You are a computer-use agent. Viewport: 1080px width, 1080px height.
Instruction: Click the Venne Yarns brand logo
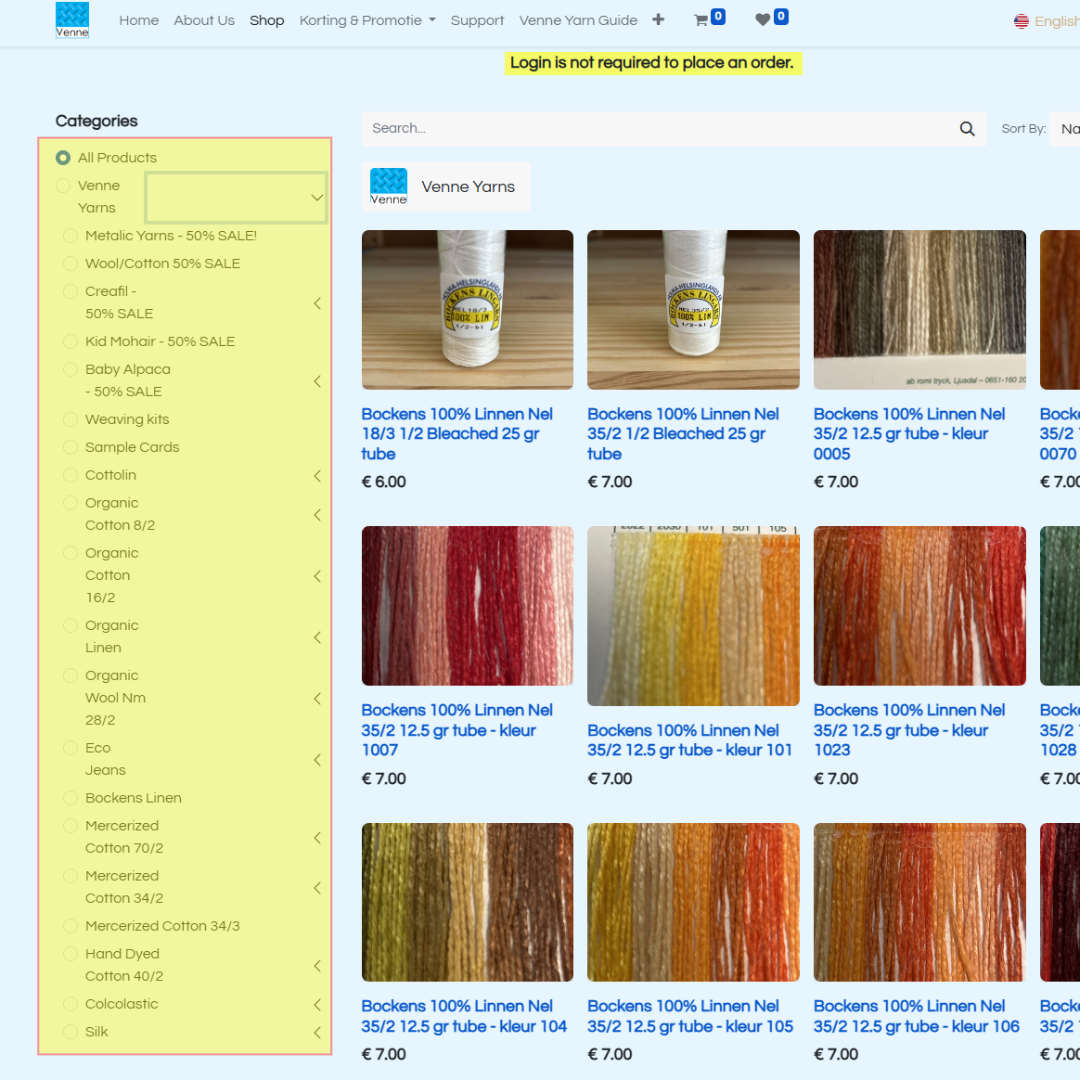(x=388, y=187)
